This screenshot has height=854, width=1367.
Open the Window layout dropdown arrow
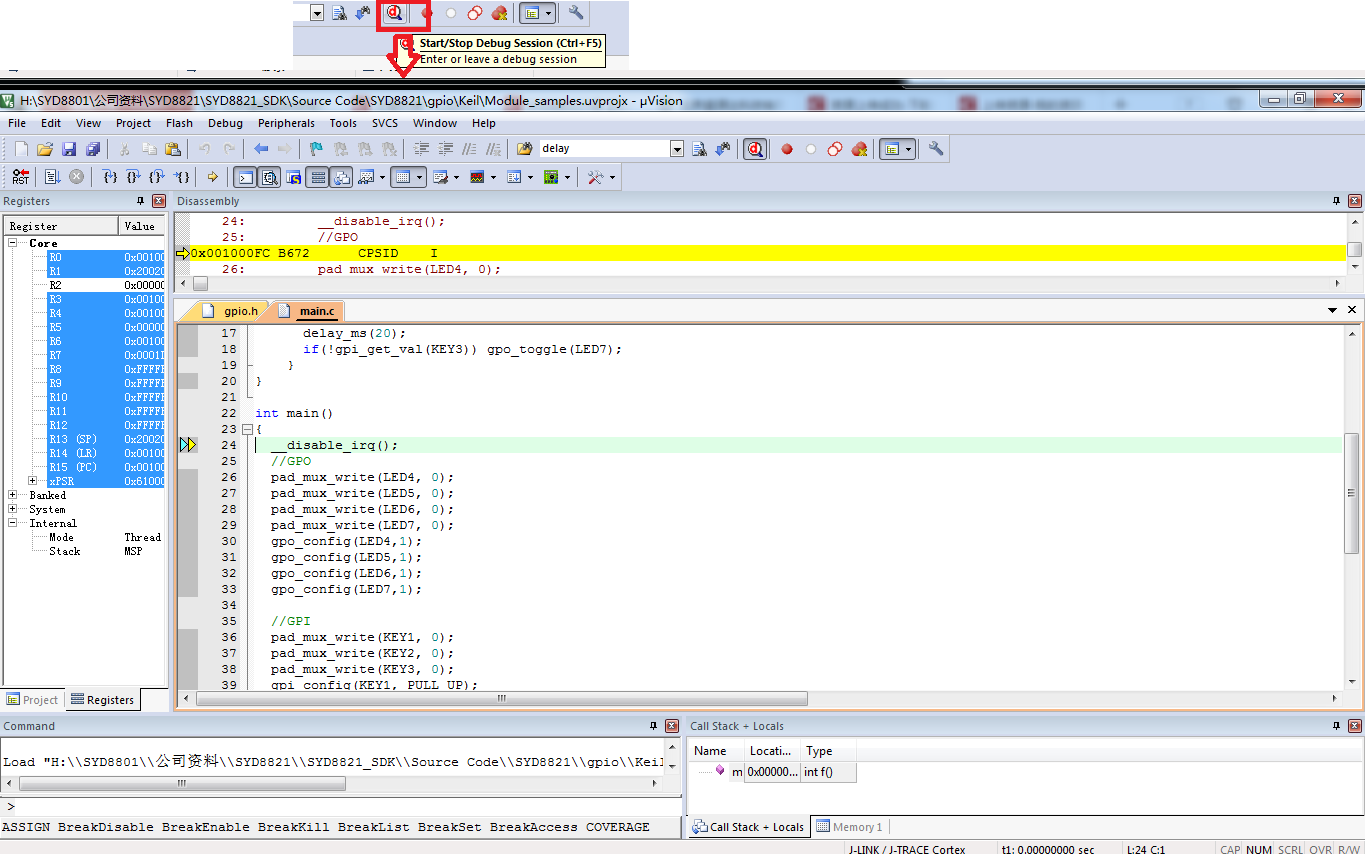[909, 149]
